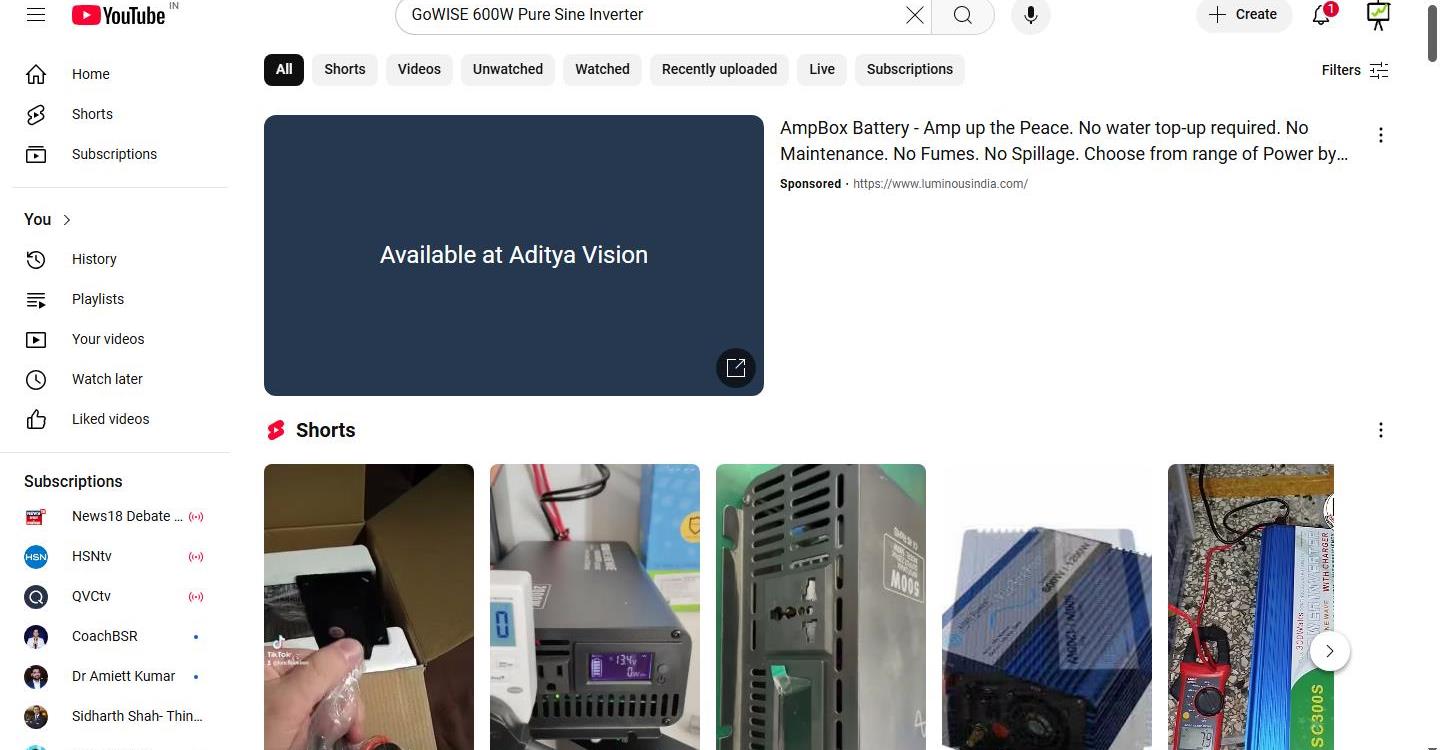Click the page vertical scrollbar

coord(1433,35)
